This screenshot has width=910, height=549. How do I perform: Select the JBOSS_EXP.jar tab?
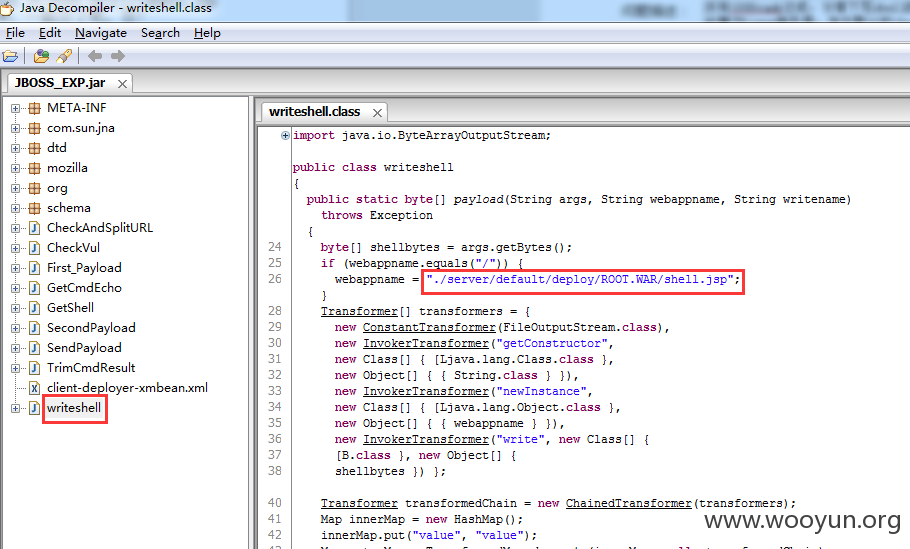tap(60, 83)
